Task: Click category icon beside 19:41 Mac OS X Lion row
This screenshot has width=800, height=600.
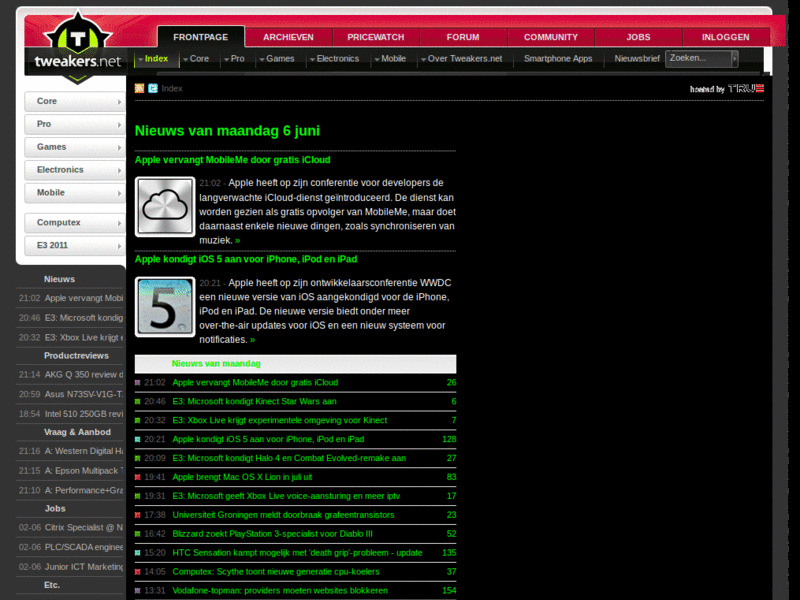Action: [x=137, y=477]
